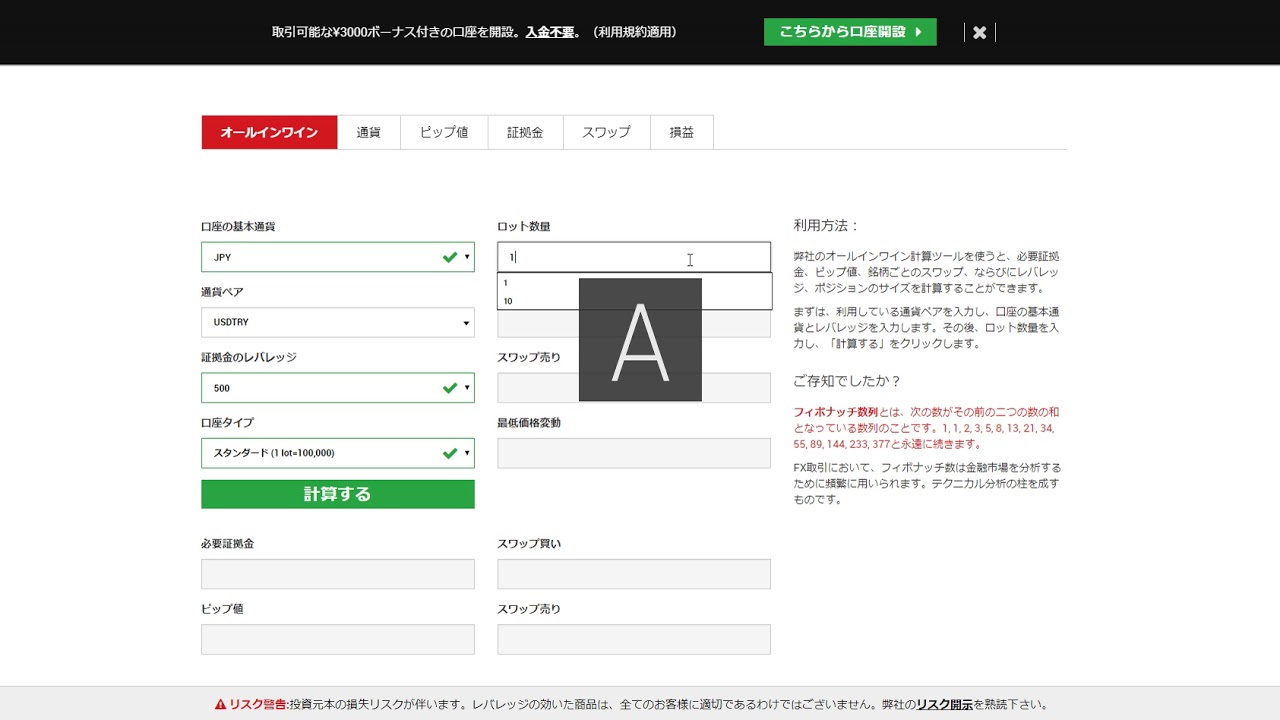Image resolution: width=1280 pixels, height=720 pixels.
Task: Click the green こちらから口座開設 button
Action: [x=850, y=32]
